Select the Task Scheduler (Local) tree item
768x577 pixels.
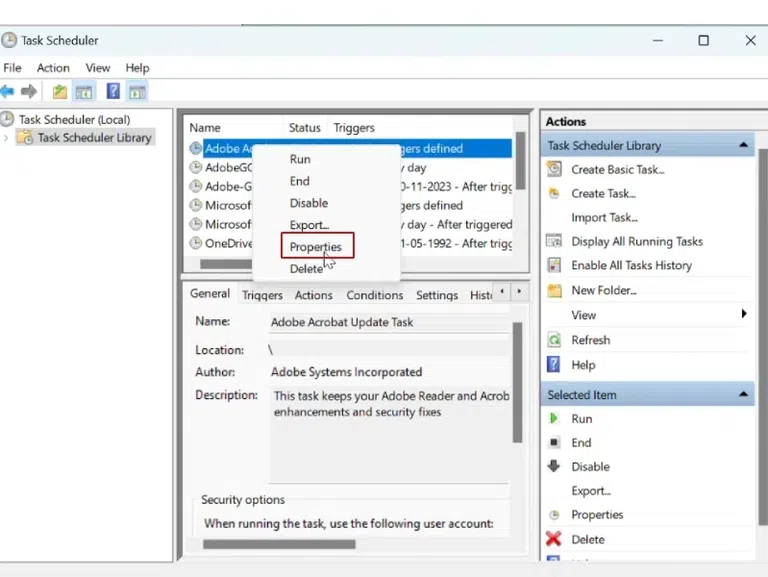click(74, 120)
